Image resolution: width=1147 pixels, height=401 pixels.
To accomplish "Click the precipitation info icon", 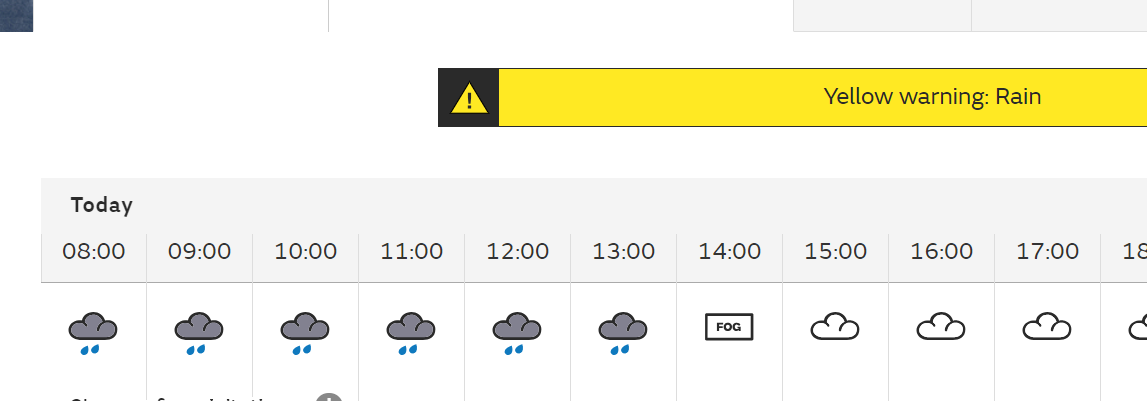I will click(x=329, y=397).
